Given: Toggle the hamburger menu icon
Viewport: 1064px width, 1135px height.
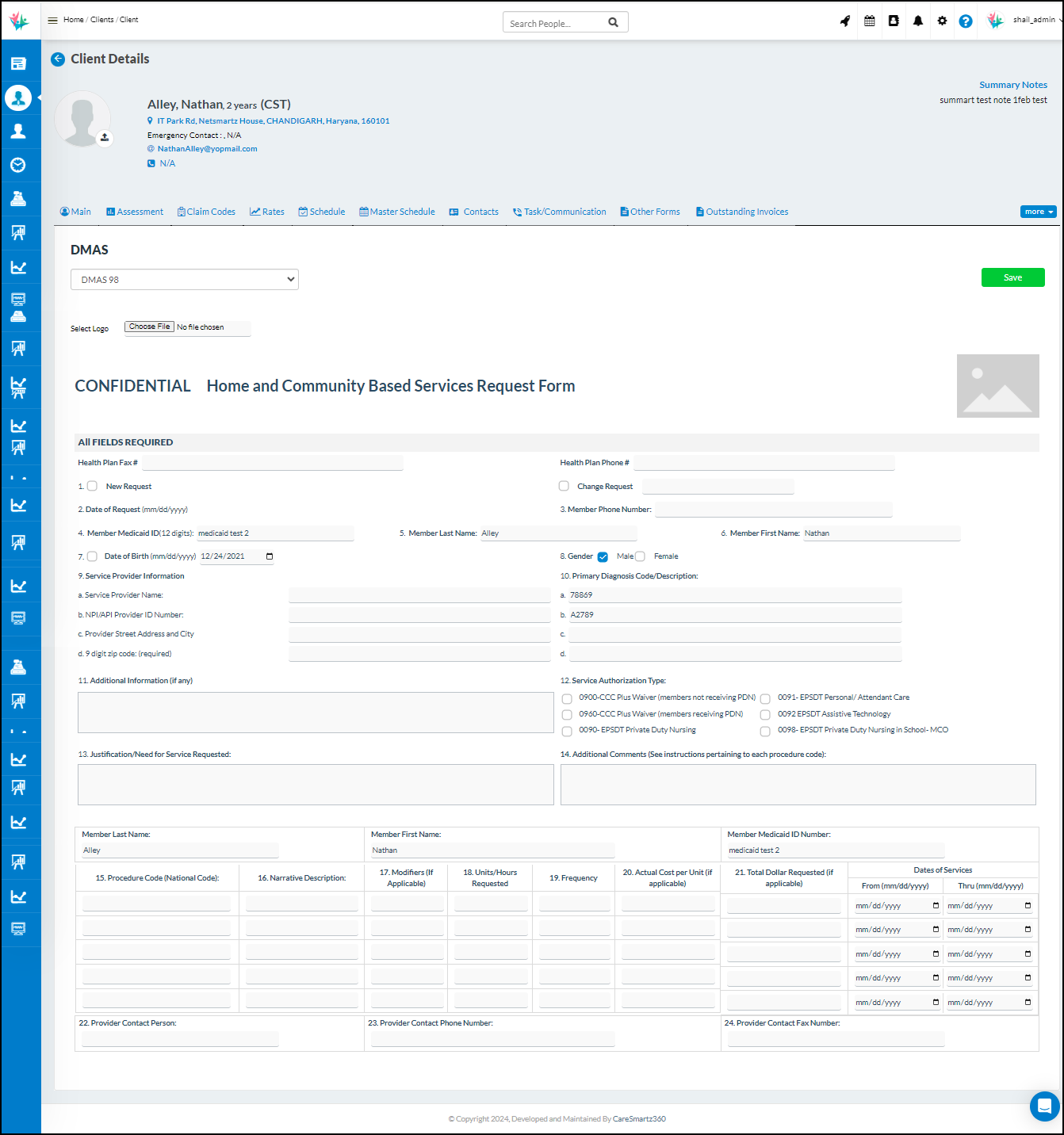Looking at the screenshot, I should 53,20.
